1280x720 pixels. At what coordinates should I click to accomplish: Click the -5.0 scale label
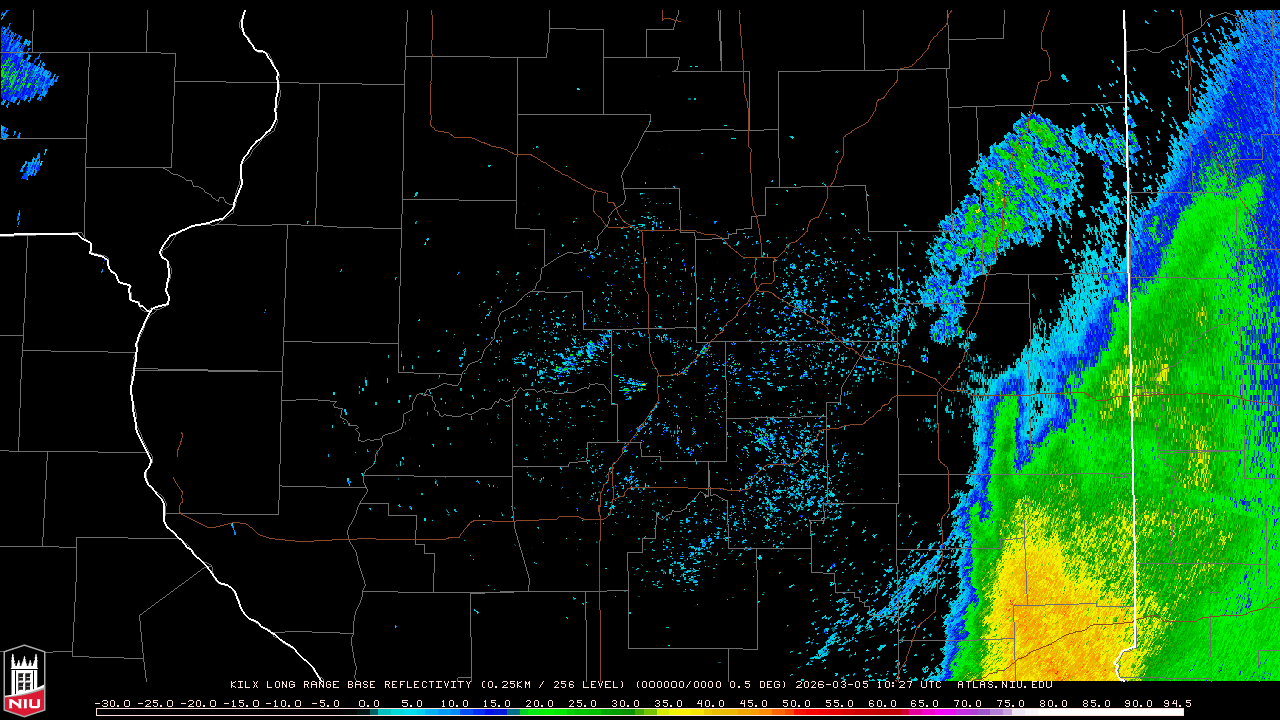click(x=324, y=704)
